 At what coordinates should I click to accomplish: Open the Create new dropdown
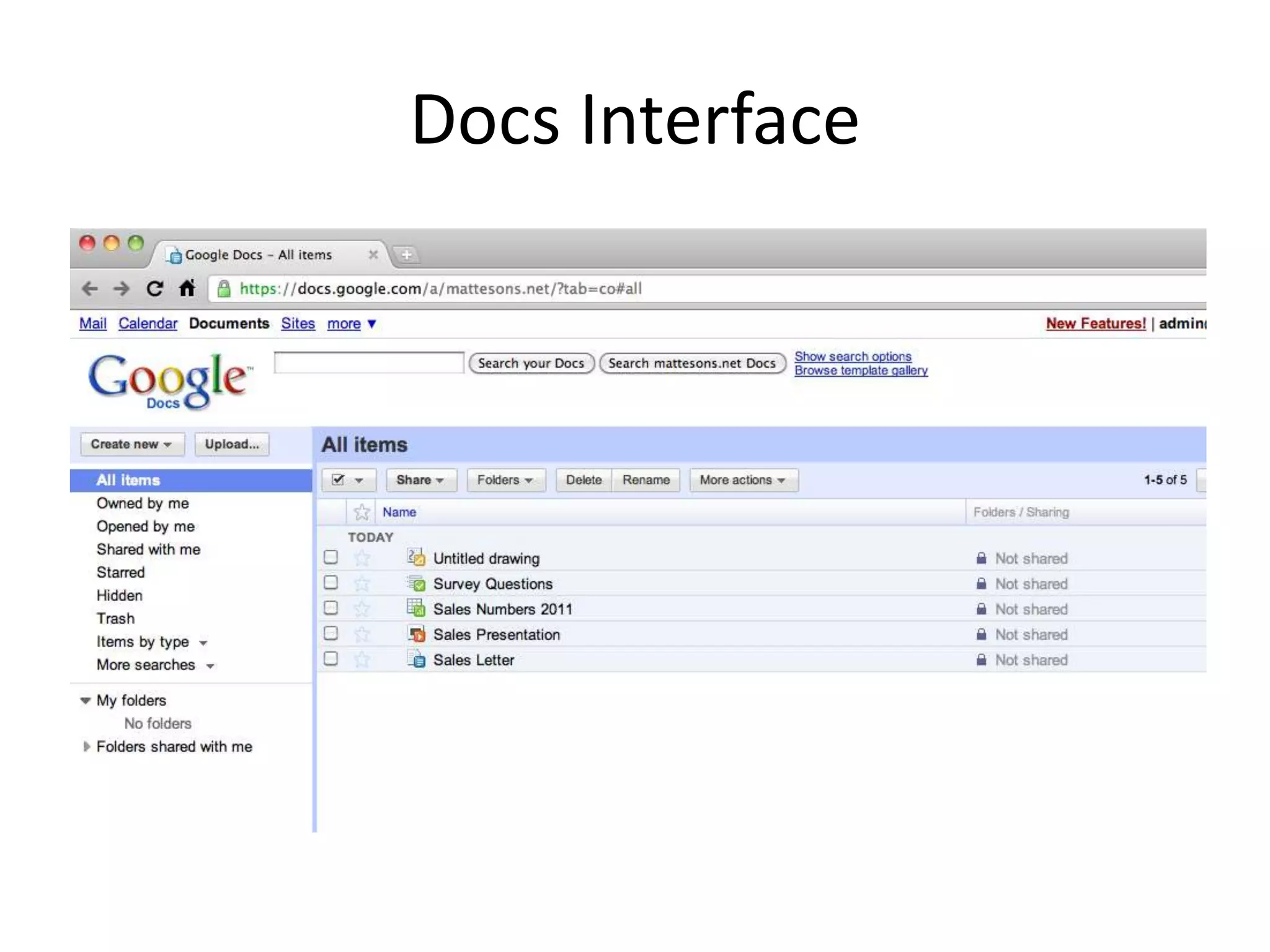click(132, 444)
